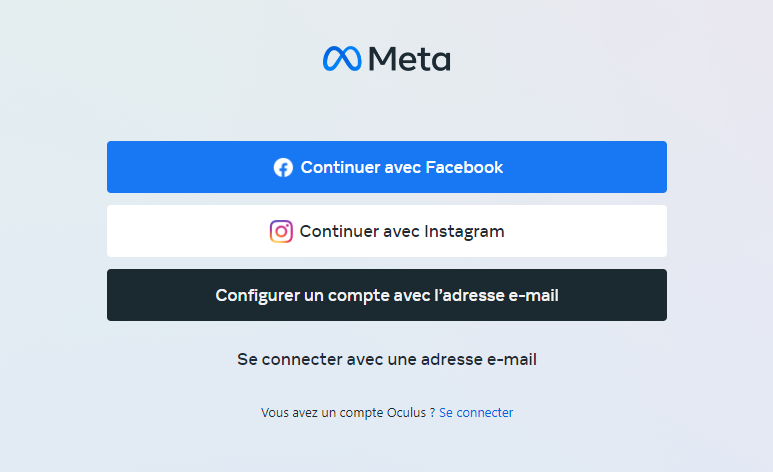Click the Instagram camera icon

tap(281, 231)
